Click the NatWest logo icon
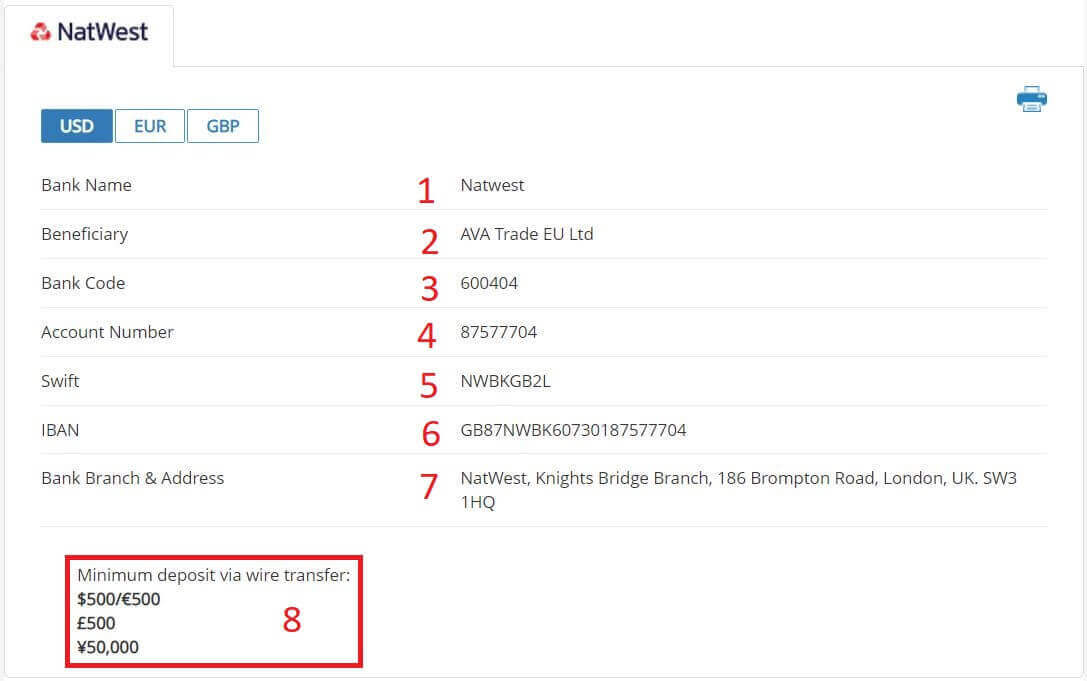The image size is (1087, 681). click(40, 32)
